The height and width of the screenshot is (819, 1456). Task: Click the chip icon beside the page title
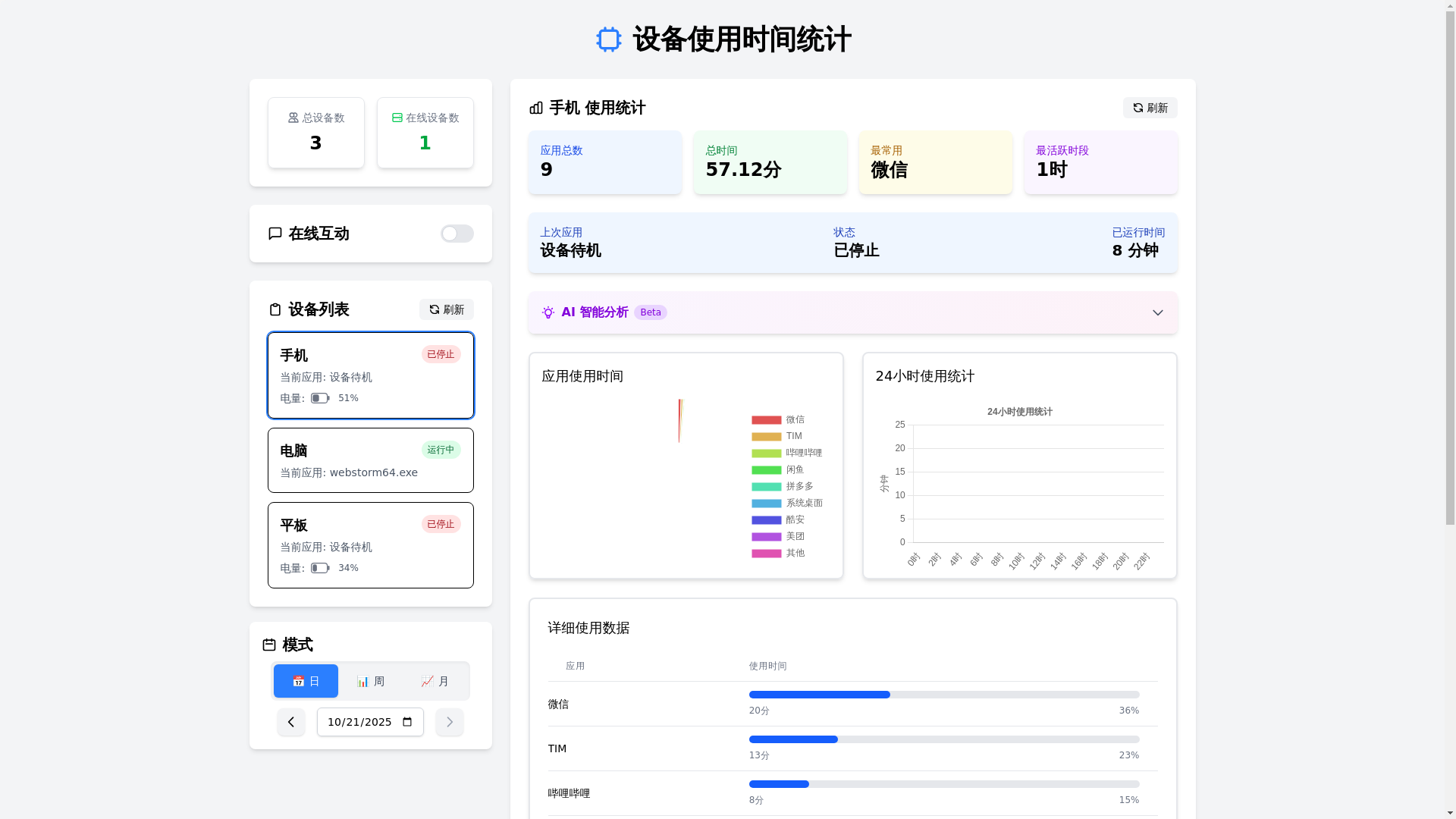(x=608, y=39)
